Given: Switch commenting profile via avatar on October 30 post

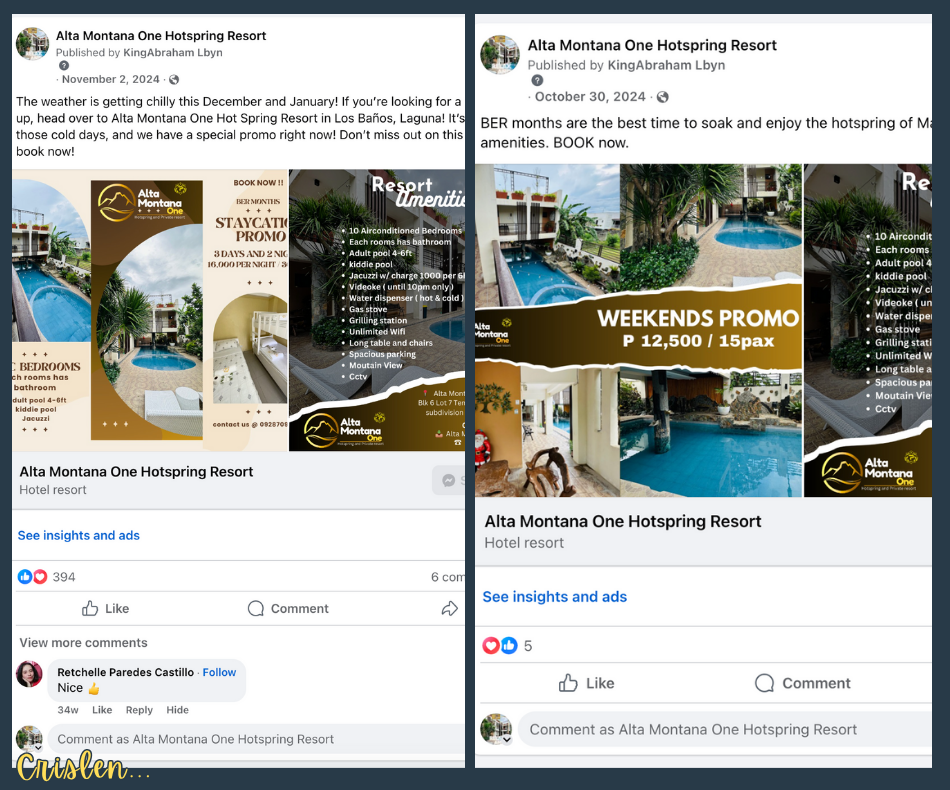Looking at the screenshot, I should 496,729.
